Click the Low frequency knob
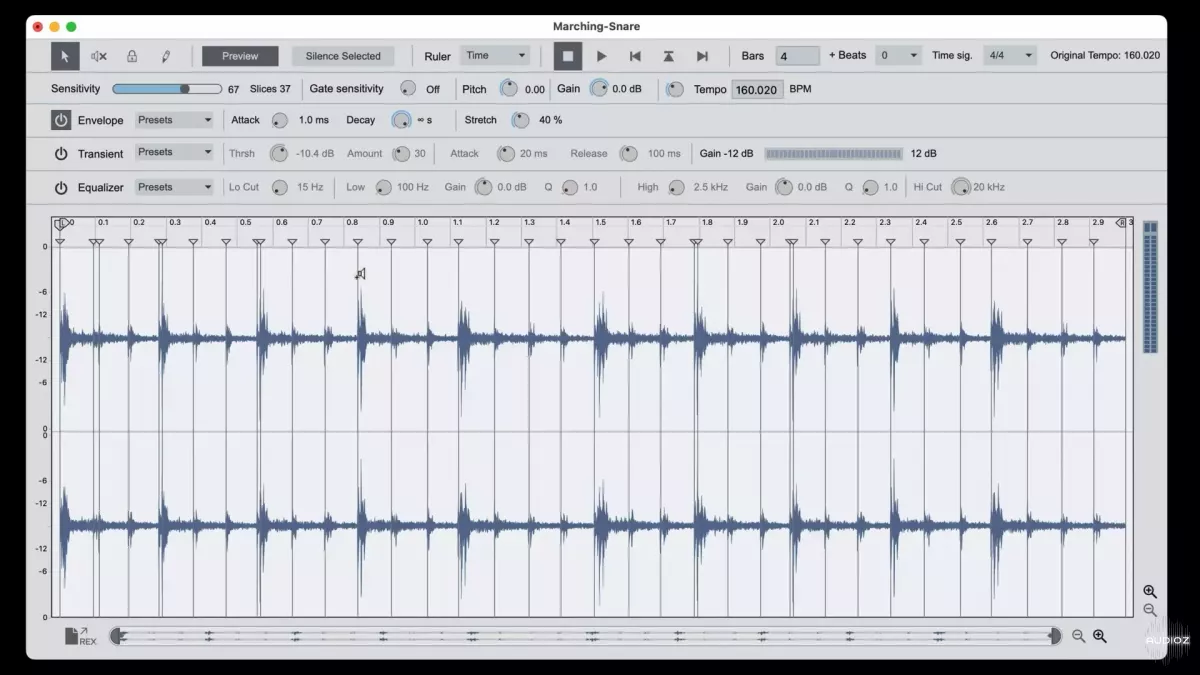This screenshot has height=675, width=1200. coord(381,187)
